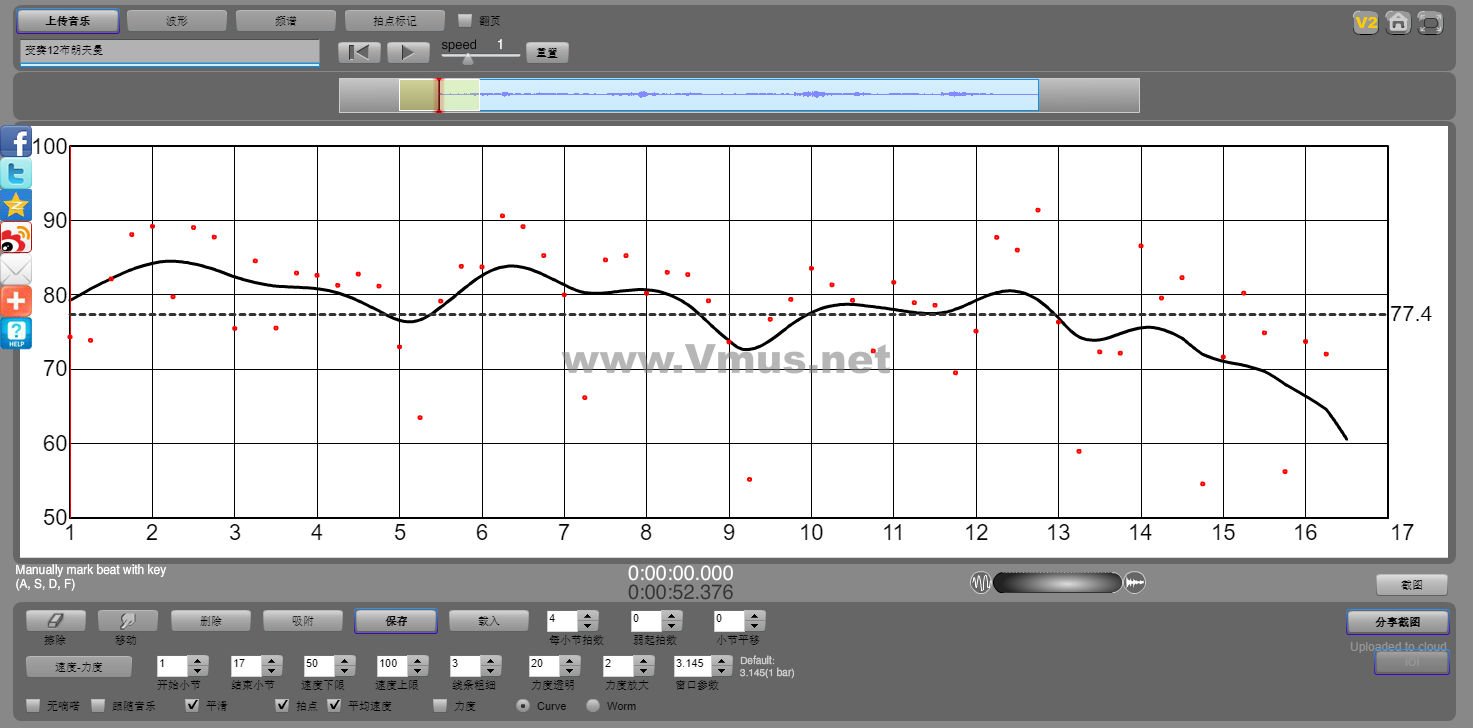
Task: Enable the 翻页 page-turn checkbox
Action: (465, 20)
